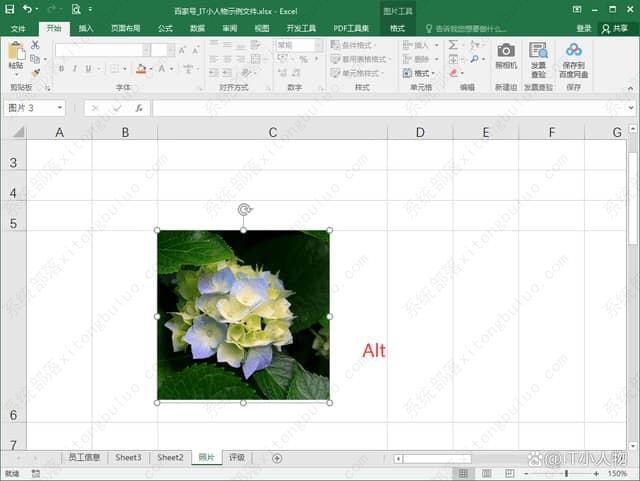Switch to the Sheet3 worksheet tab
The image size is (640, 481).
(x=128, y=458)
